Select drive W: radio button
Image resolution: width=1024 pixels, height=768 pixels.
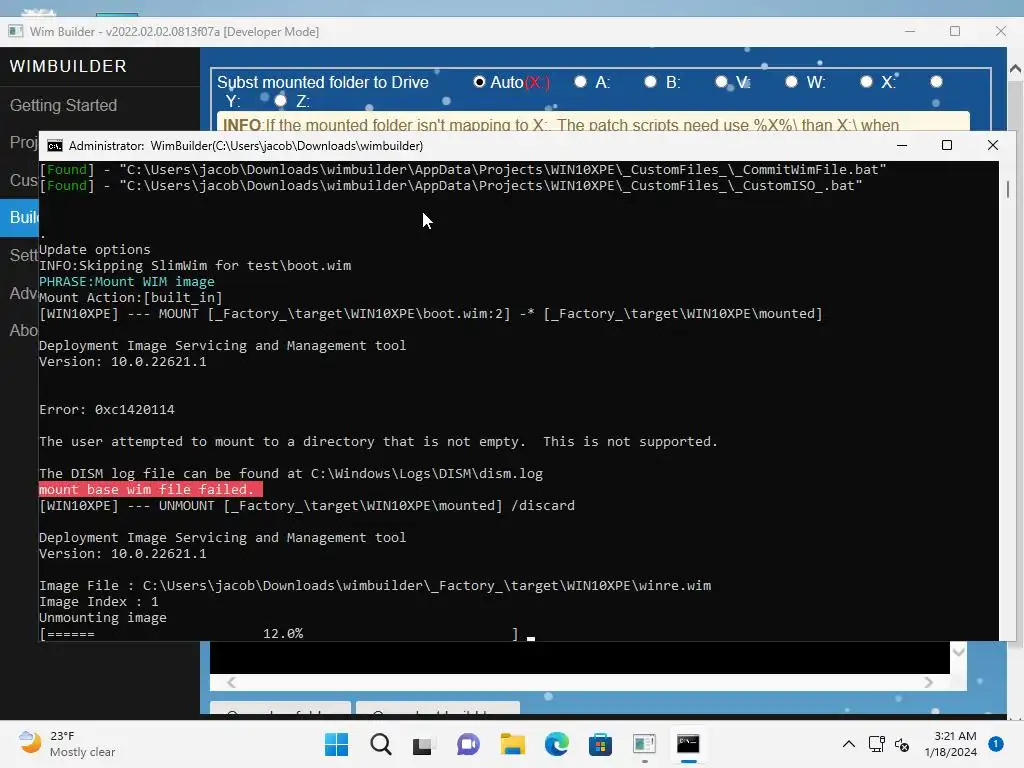pos(792,82)
